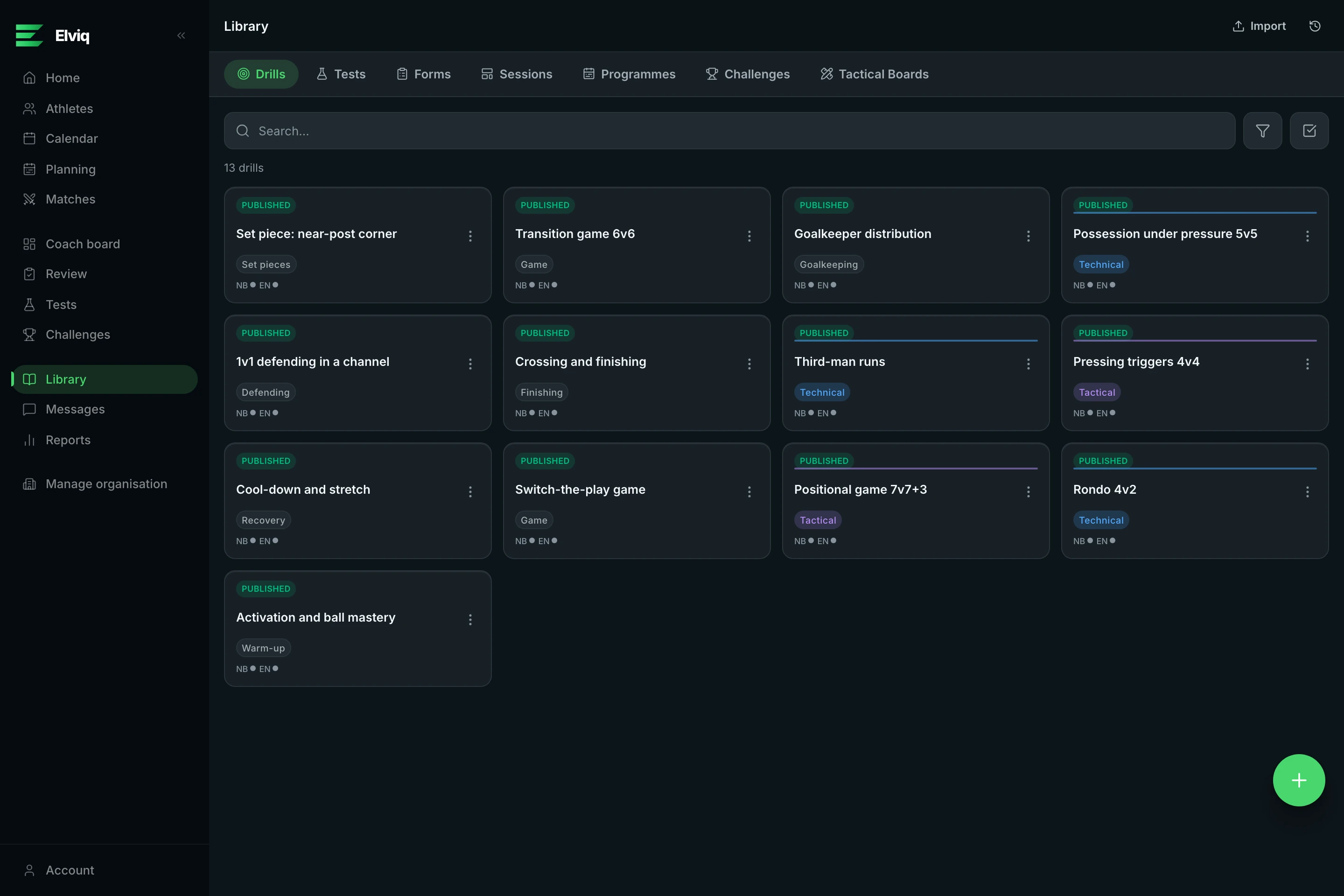The width and height of the screenshot is (1344, 896).
Task: Open options menu for Transition game 6v6
Action: [749, 236]
